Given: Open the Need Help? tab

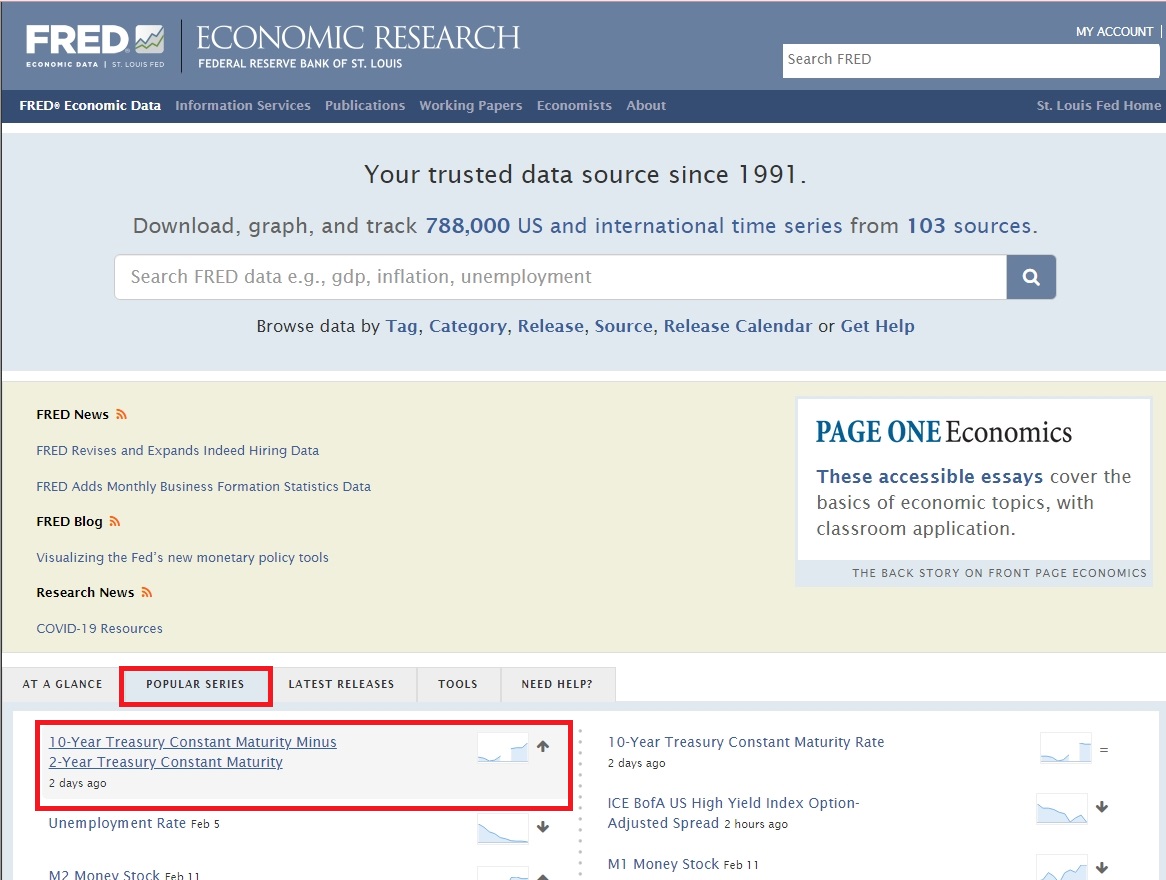Looking at the screenshot, I should [557, 684].
